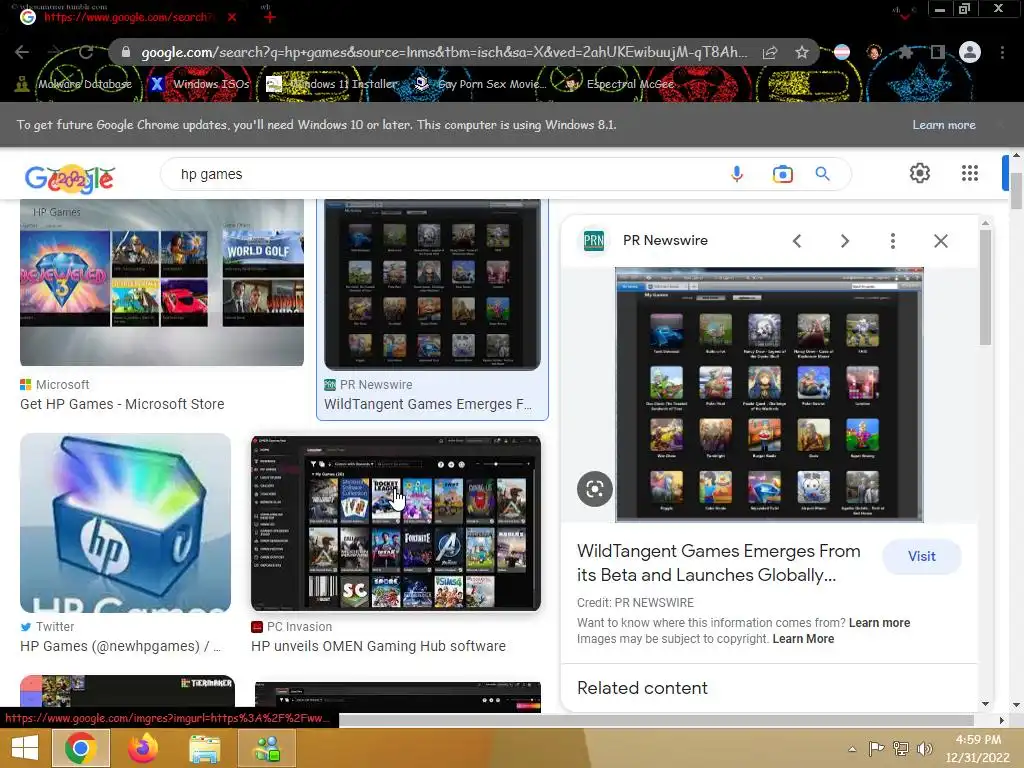Open the Chrome profile avatar

(970, 52)
